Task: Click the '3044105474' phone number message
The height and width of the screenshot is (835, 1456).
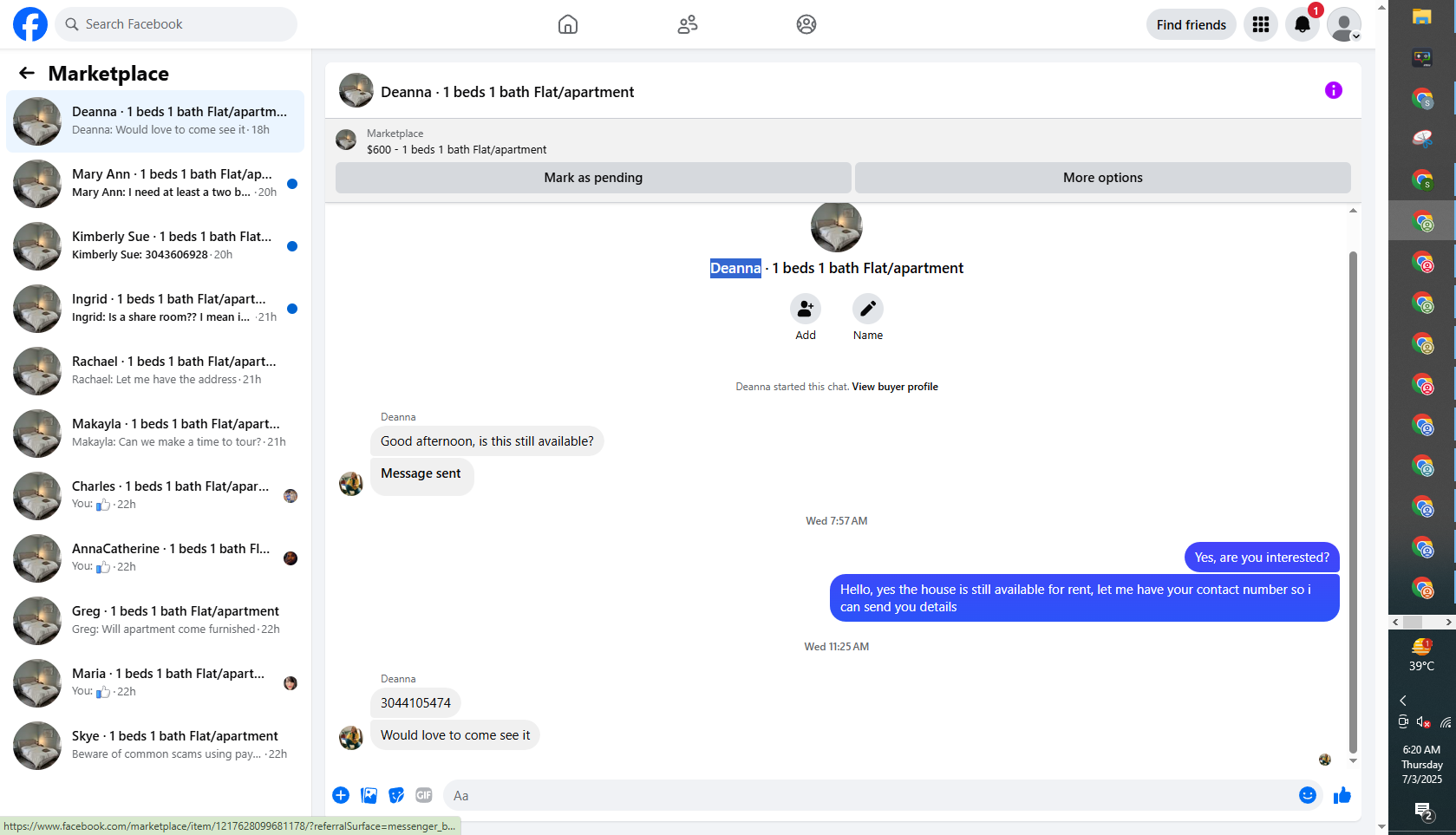Action: click(415, 703)
